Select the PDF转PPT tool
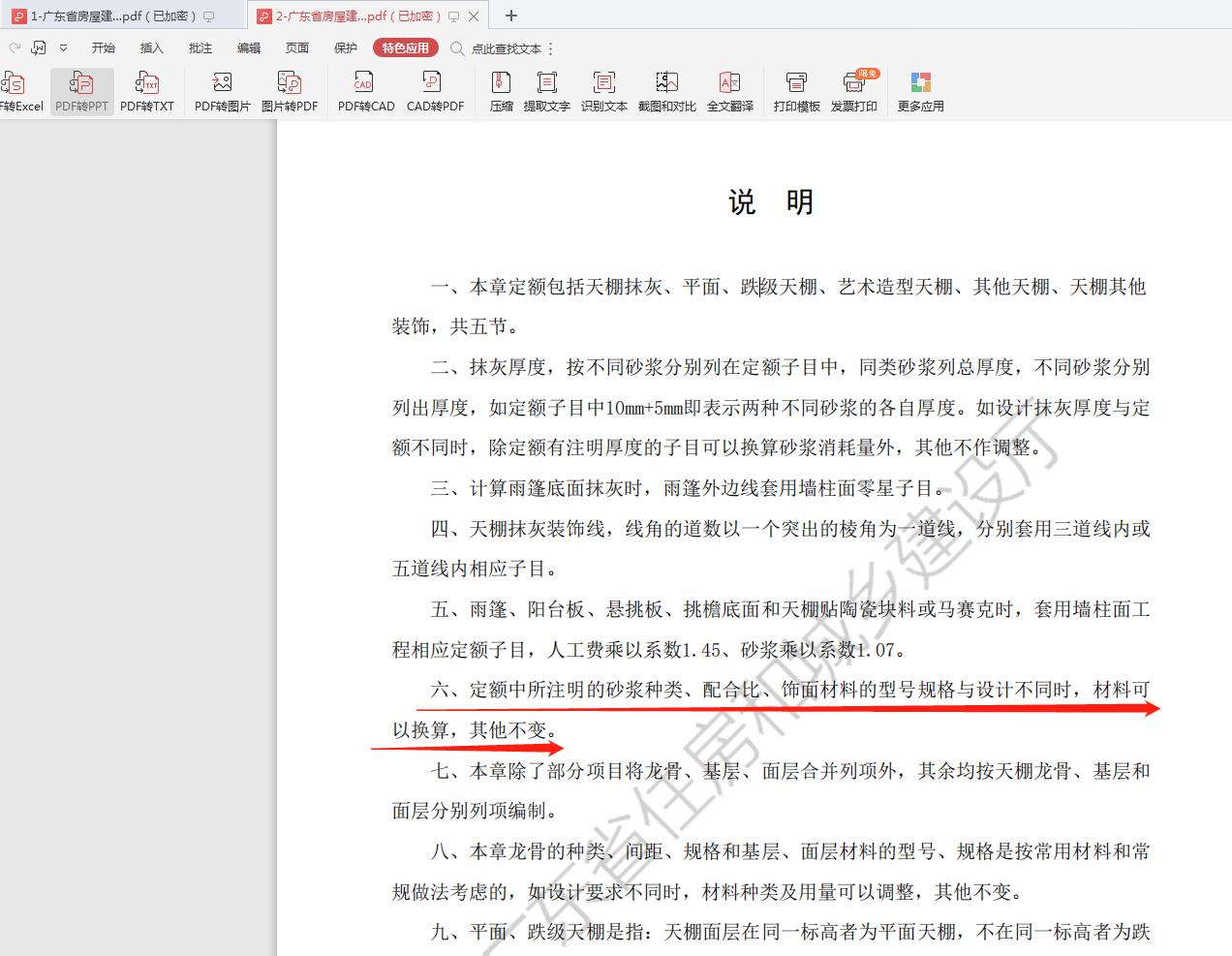 coord(82,92)
